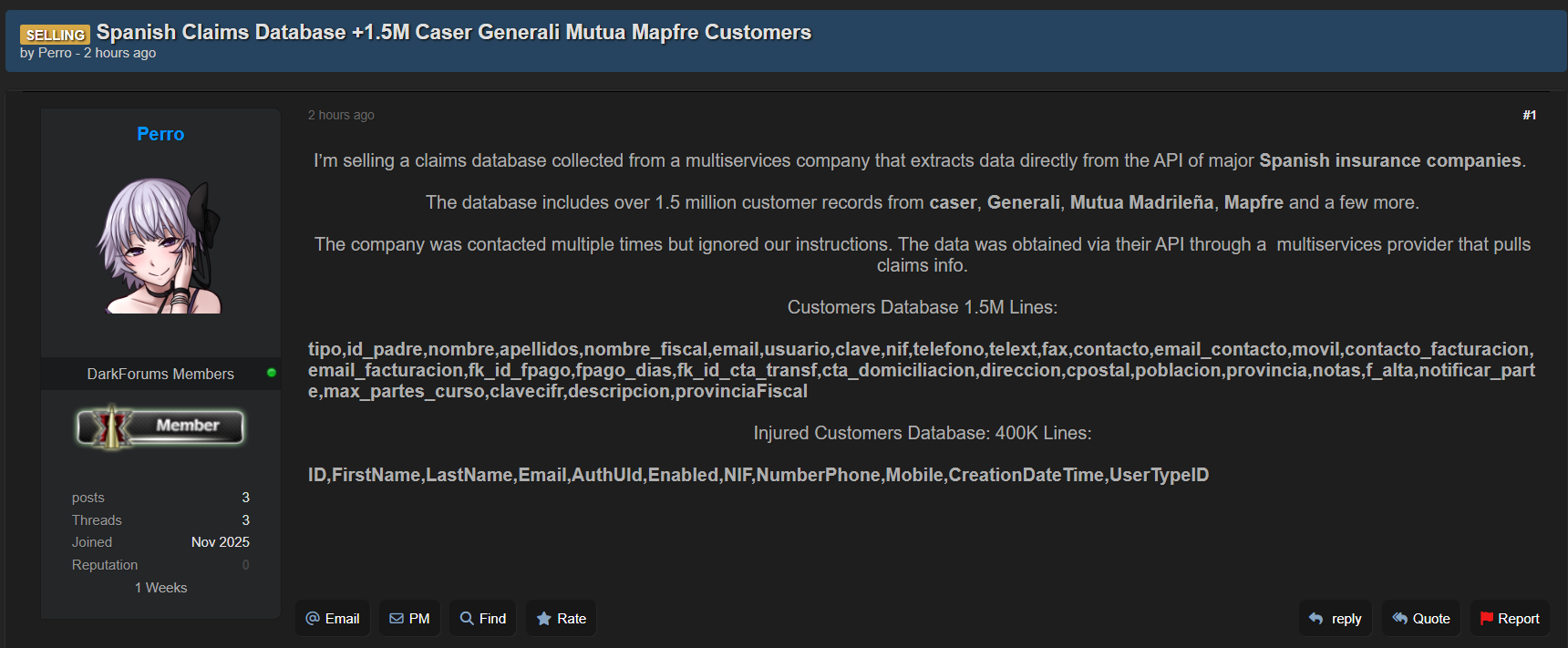Click author Perro in thread byline

coord(55,53)
